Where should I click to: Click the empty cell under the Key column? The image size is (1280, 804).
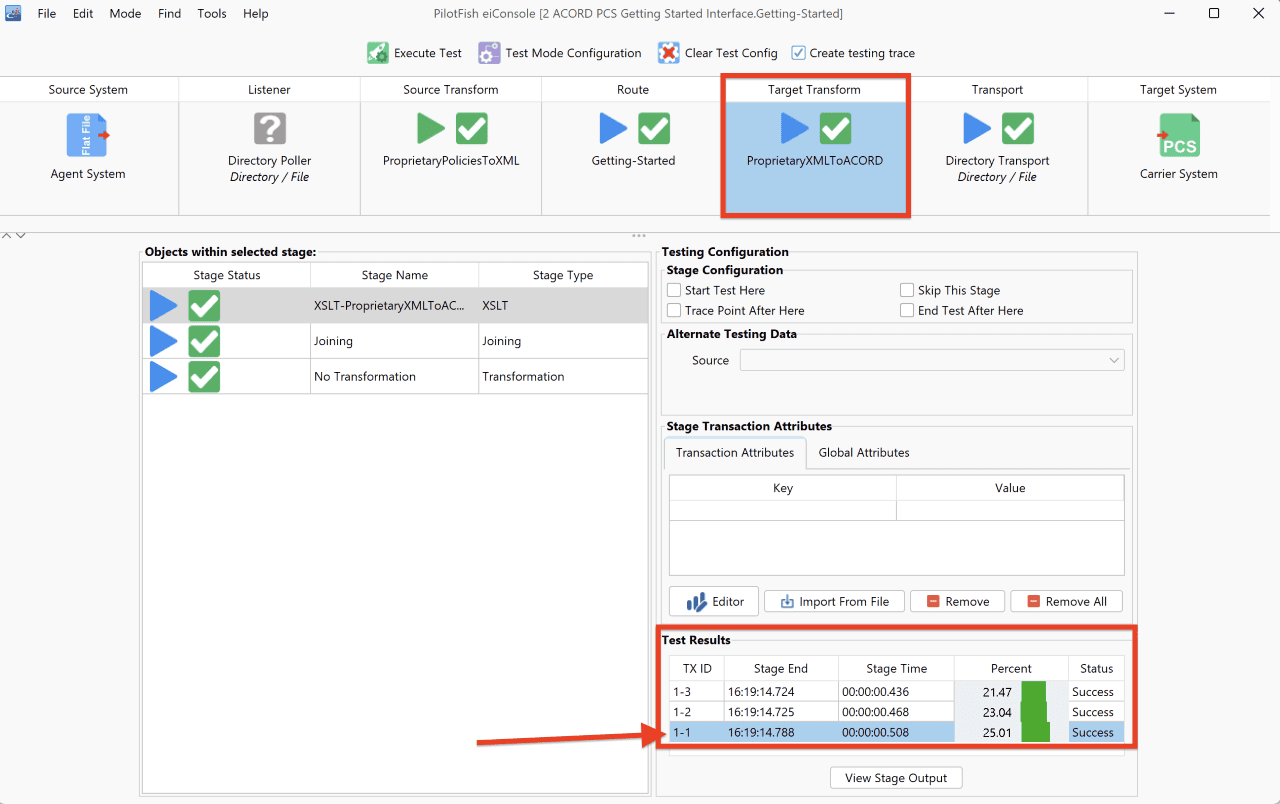783,510
